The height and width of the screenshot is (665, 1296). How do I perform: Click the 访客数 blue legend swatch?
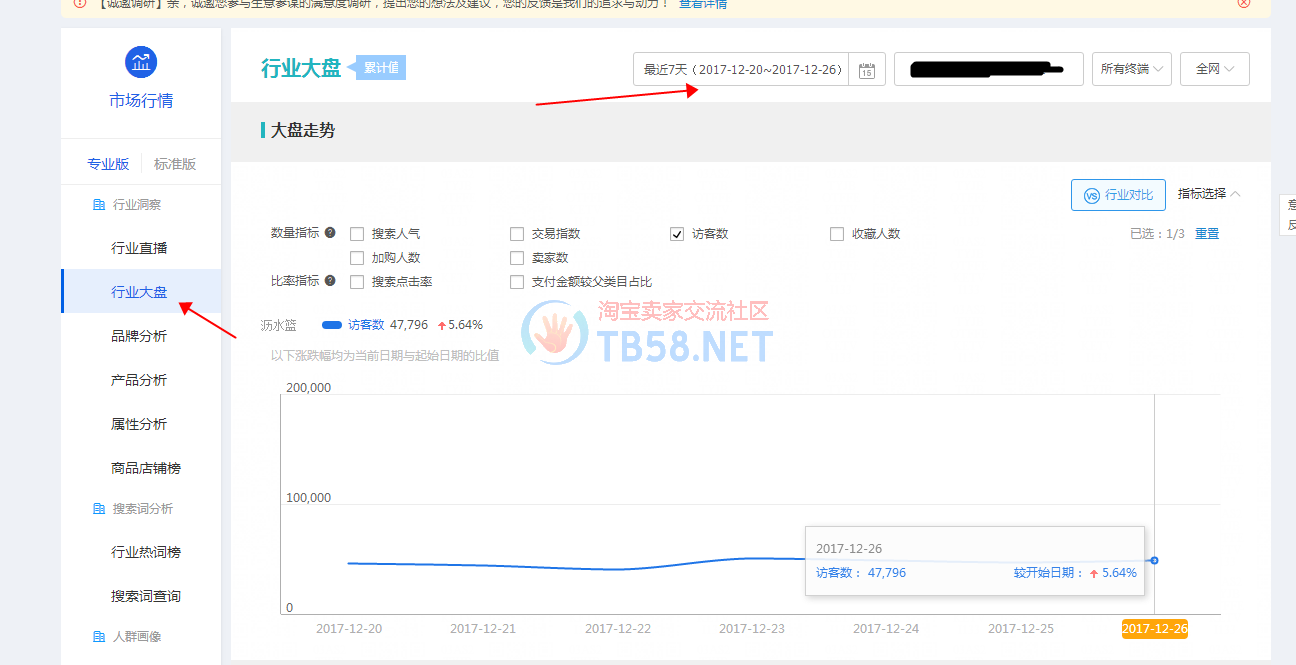tap(332, 325)
